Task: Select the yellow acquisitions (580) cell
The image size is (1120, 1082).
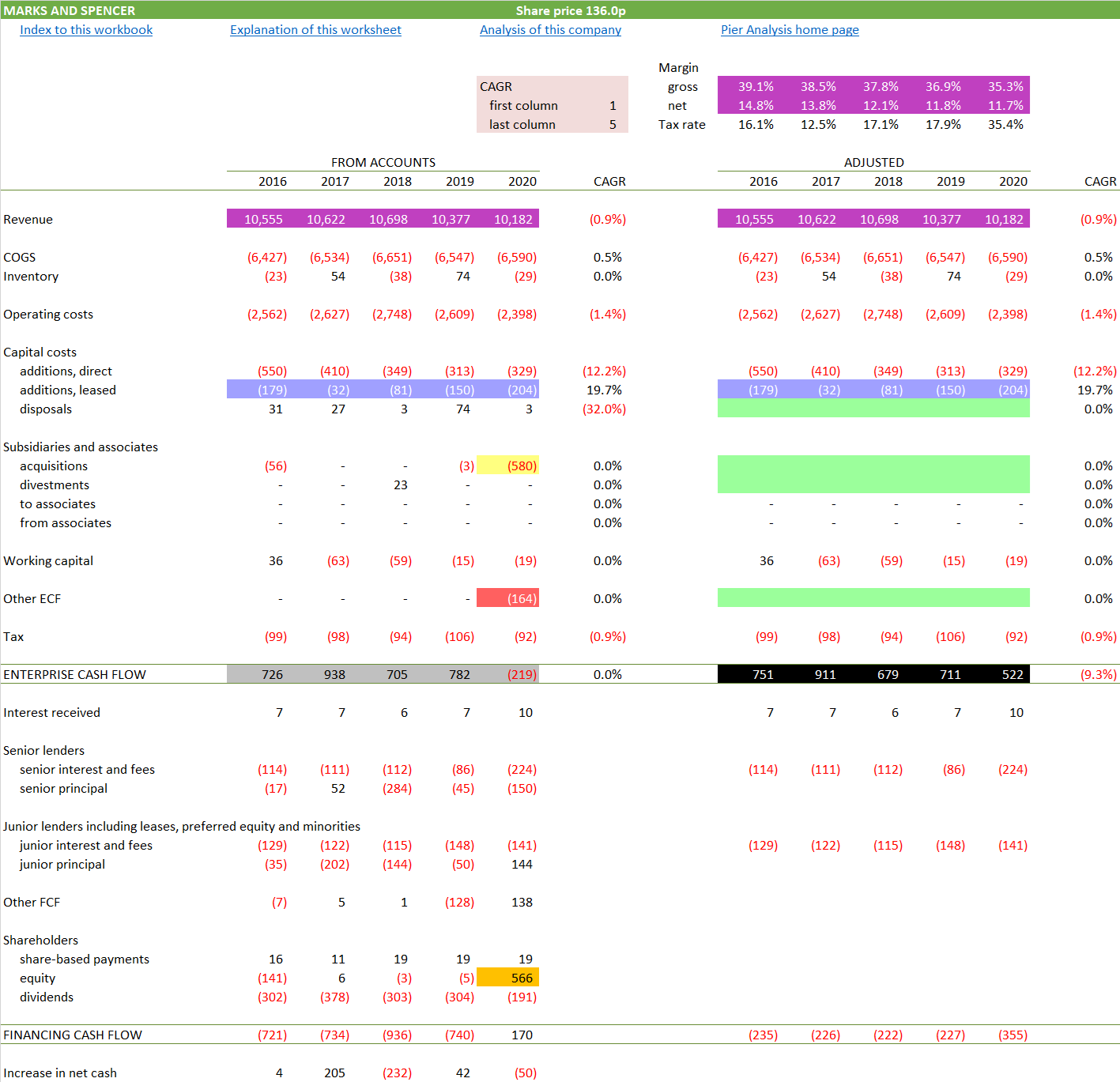Action: [508, 466]
